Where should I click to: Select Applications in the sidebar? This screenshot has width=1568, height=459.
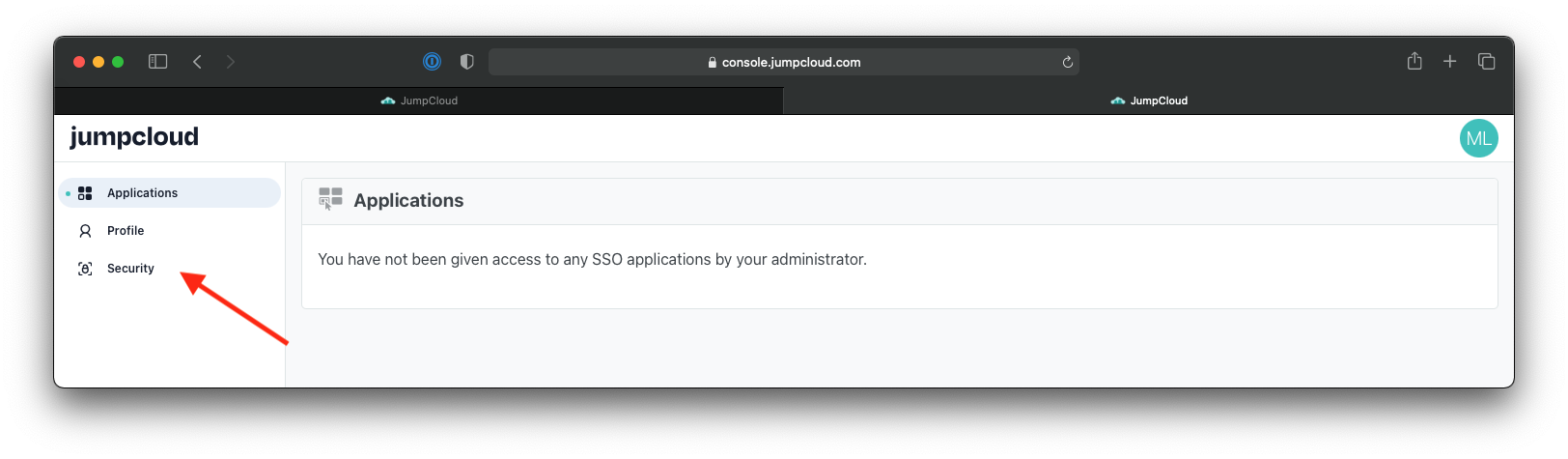coord(169,193)
